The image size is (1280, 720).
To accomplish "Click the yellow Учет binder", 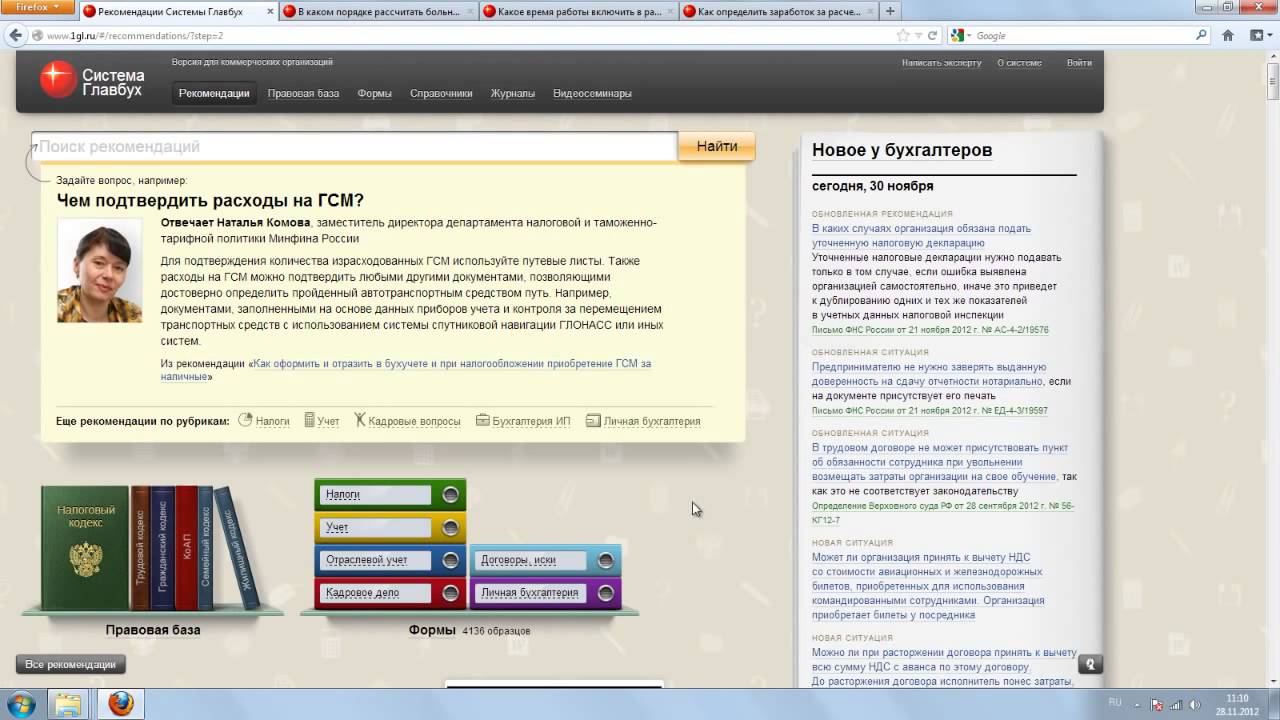I will click(390, 527).
